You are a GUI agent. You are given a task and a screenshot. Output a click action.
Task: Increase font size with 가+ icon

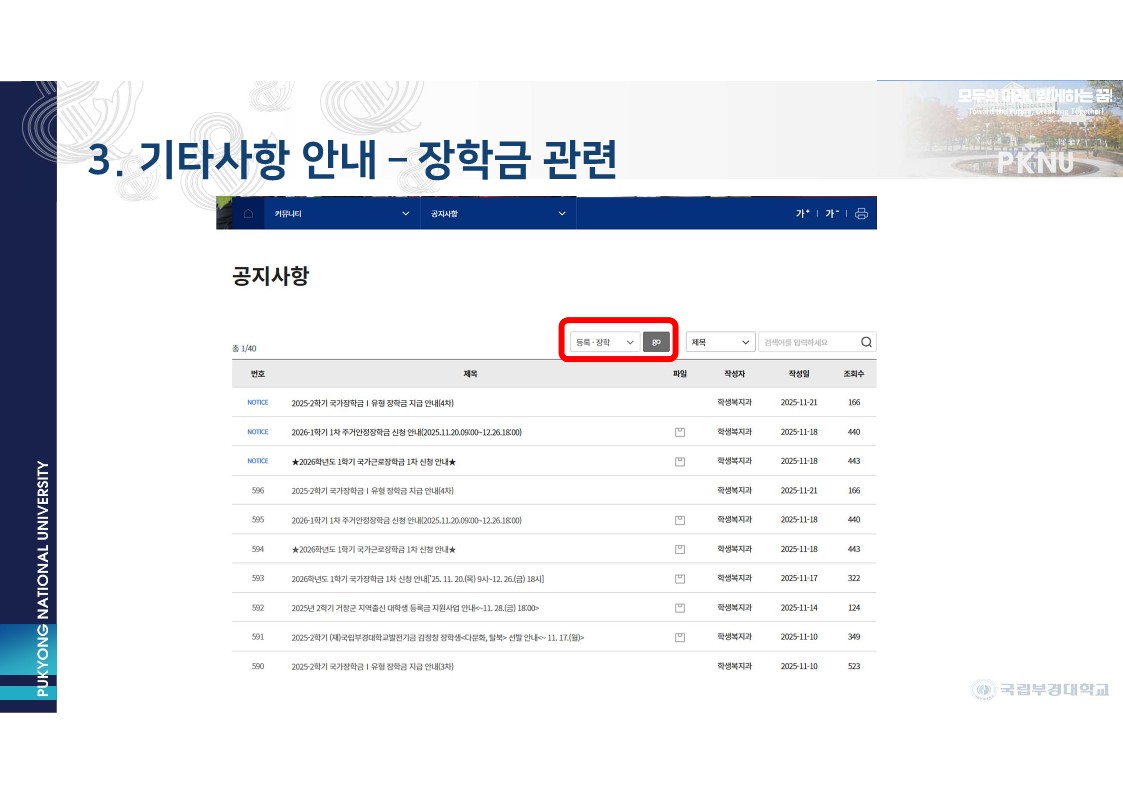coord(802,214)
